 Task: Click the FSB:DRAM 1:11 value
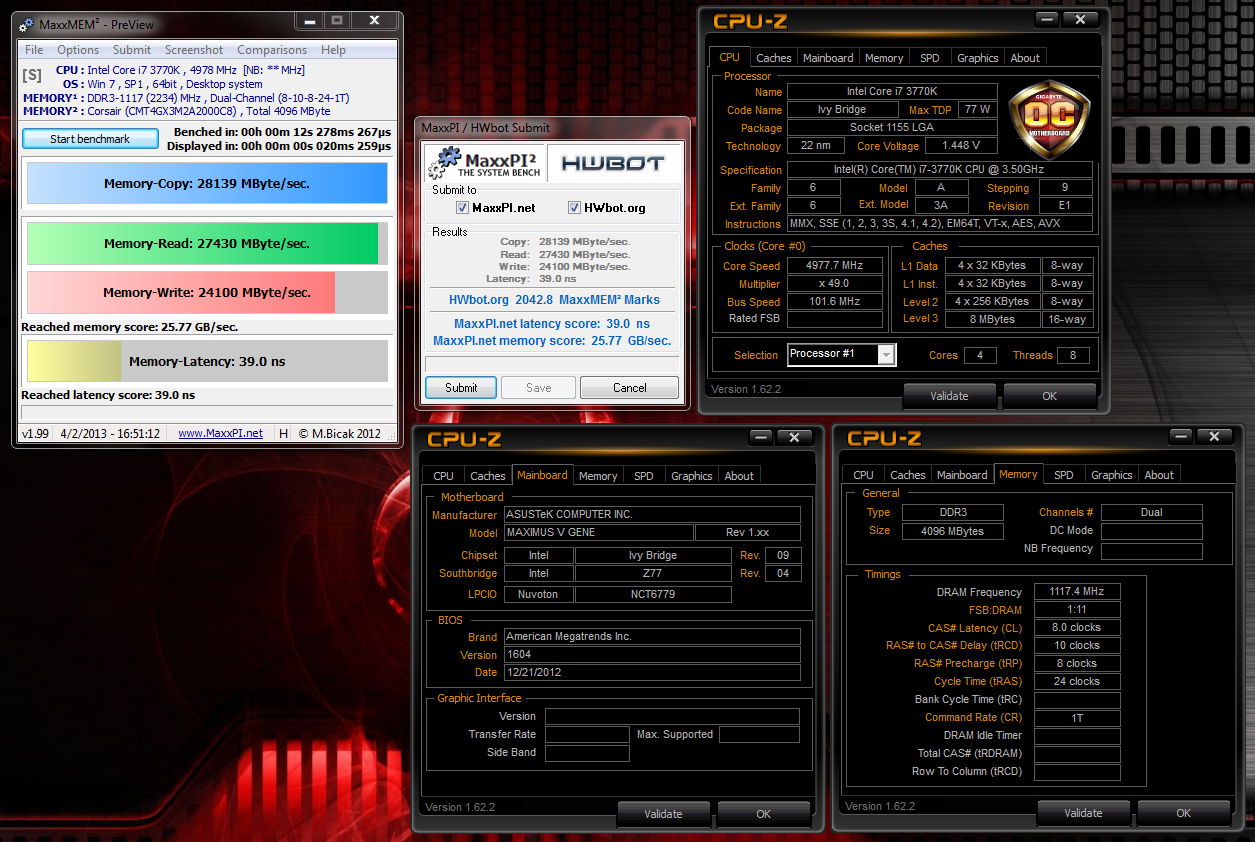[x=1077, y=610]
